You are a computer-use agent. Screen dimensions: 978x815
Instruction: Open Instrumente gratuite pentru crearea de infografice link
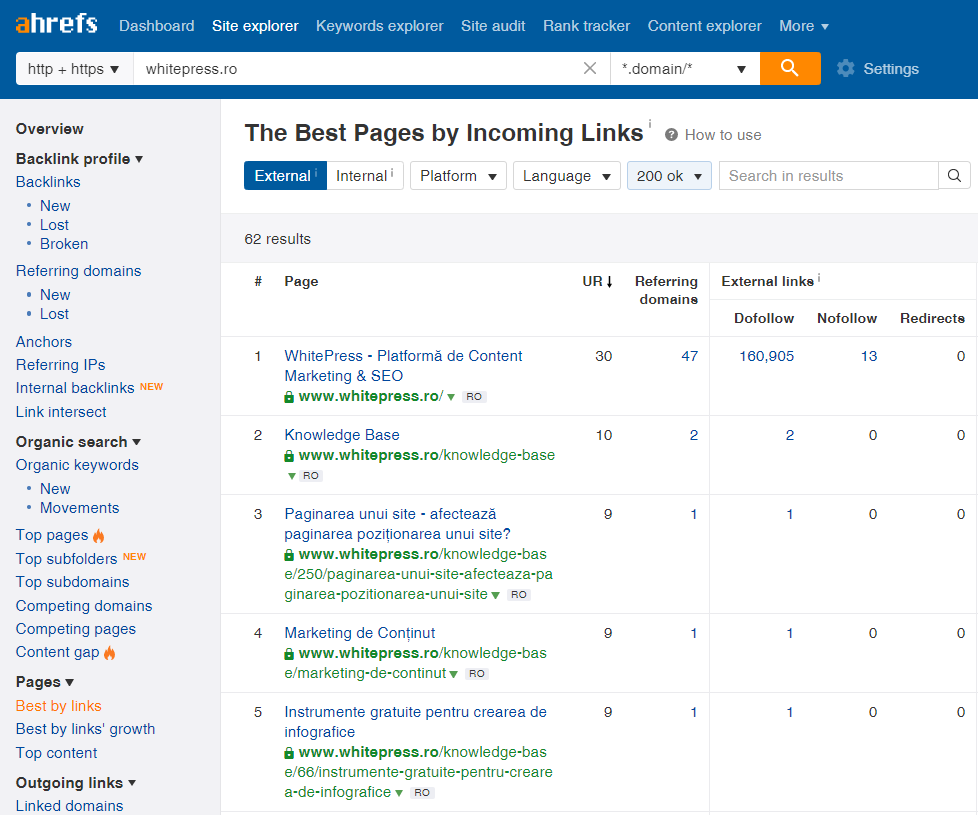(415, 722)
